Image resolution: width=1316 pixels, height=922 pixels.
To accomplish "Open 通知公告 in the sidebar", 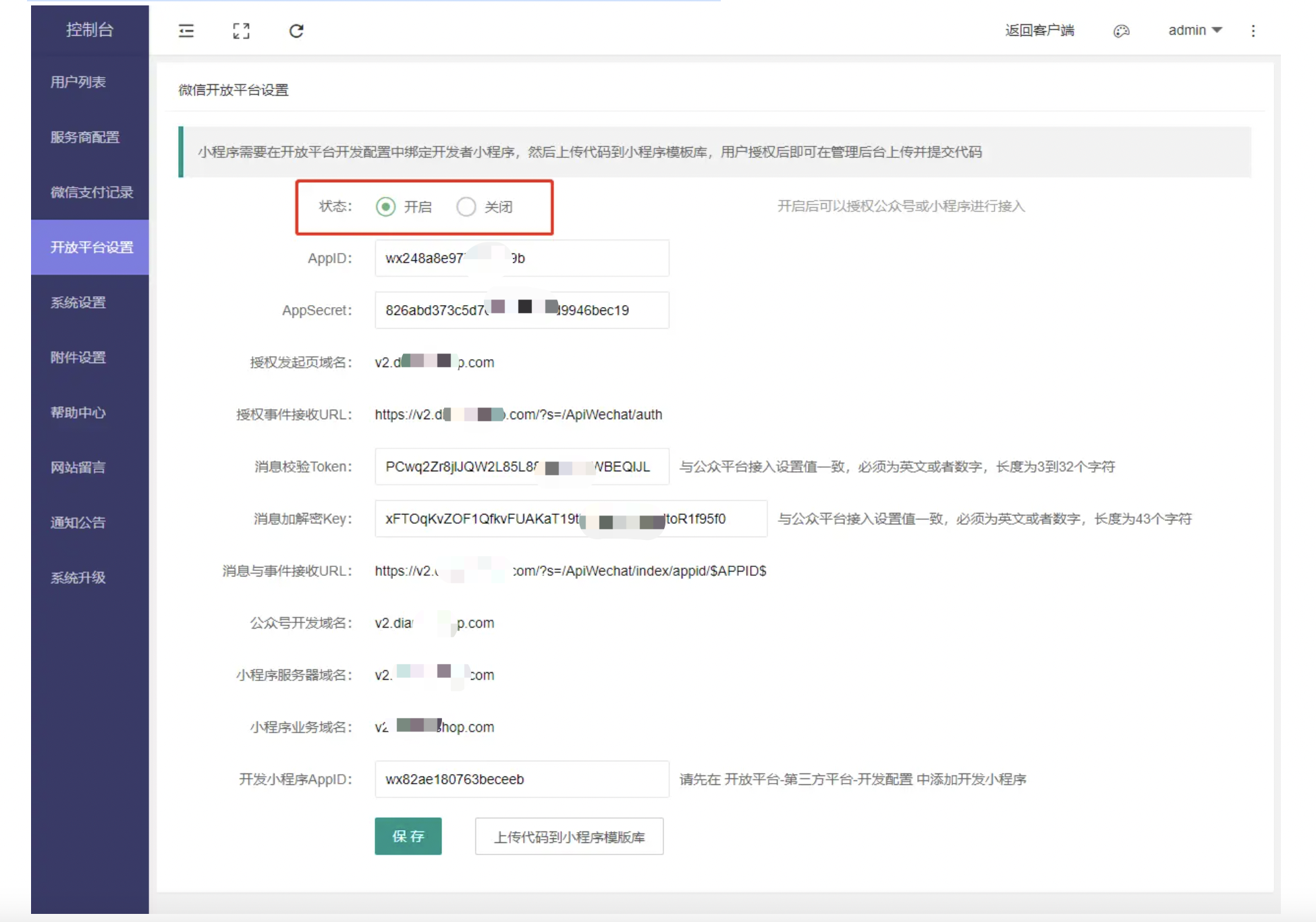I will tap(90, 522).
